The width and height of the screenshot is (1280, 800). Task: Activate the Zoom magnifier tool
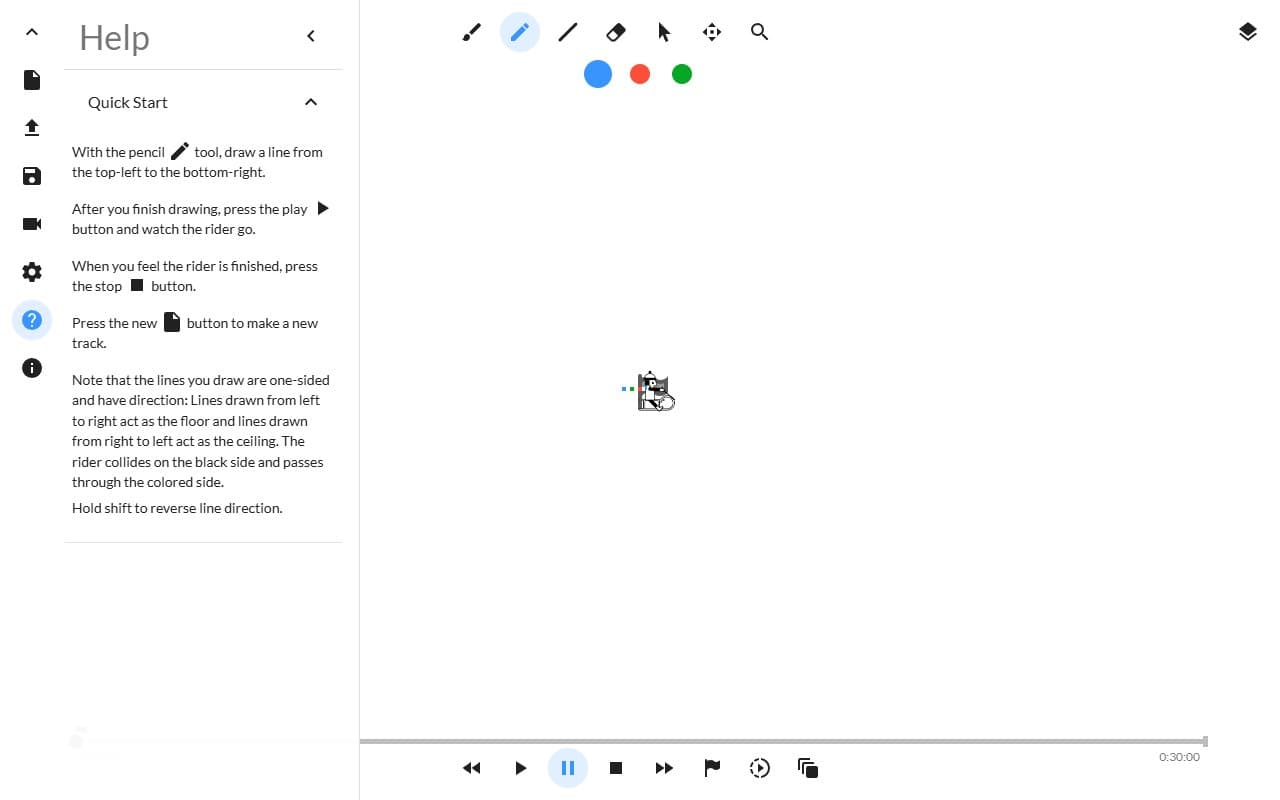click(760, 32)
